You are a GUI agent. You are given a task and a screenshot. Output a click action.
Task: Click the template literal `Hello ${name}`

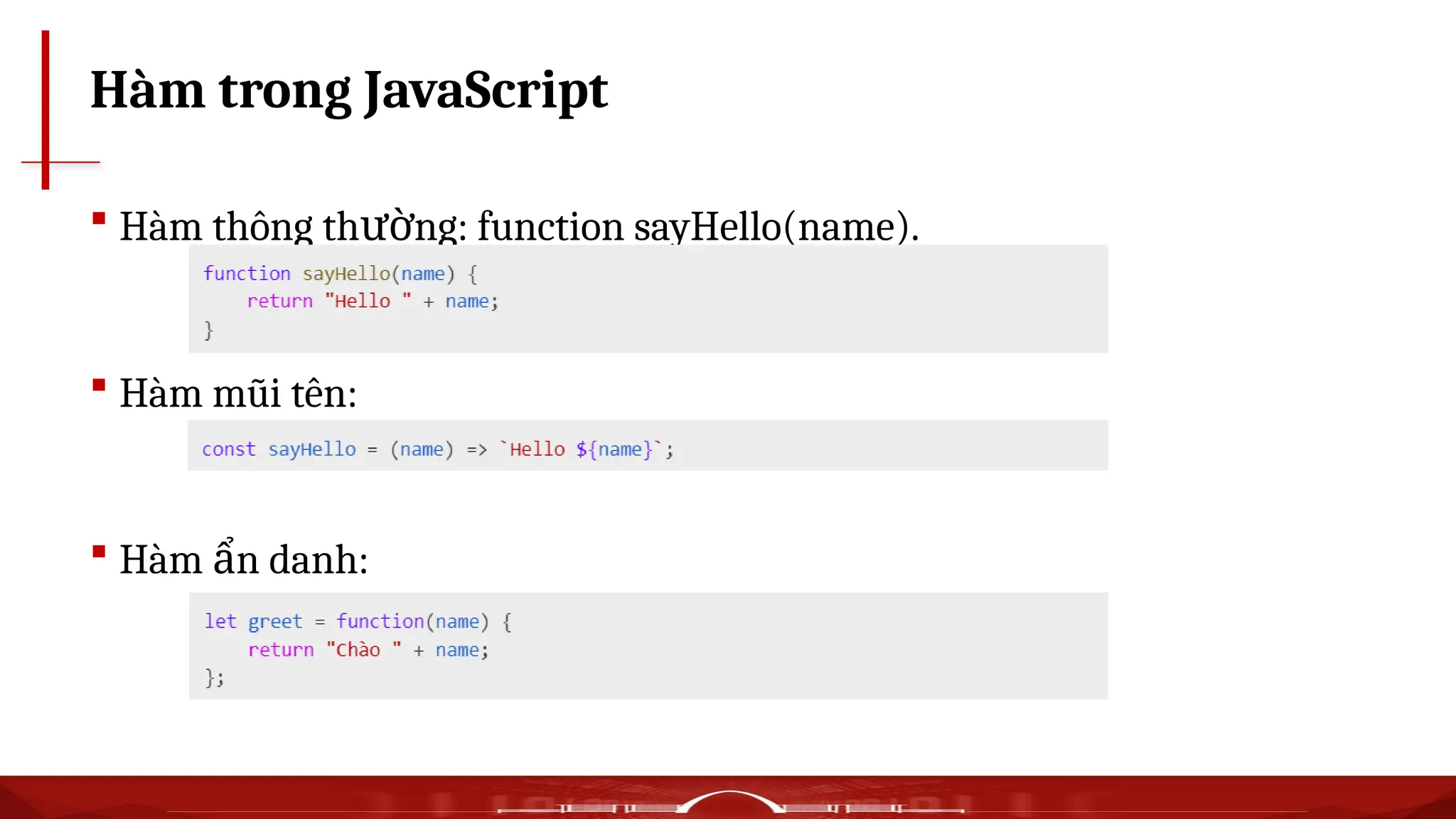[x=582, y=449]
